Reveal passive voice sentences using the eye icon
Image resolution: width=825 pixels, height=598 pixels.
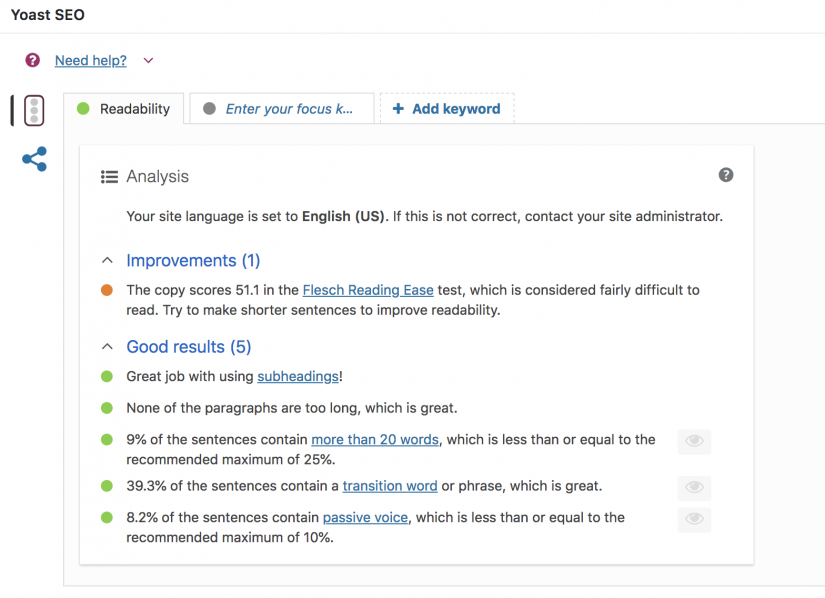pyautogui.click(x=694, y=520)
